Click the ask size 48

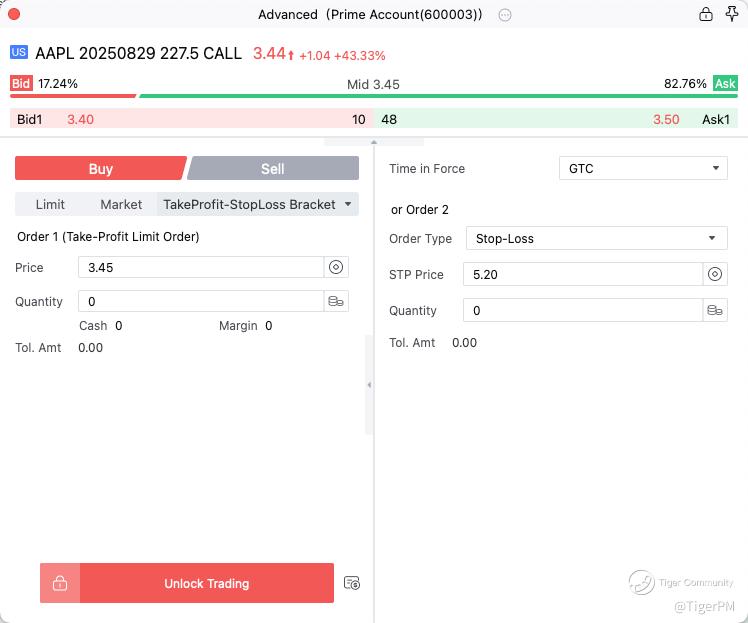(x=389, y=119)
